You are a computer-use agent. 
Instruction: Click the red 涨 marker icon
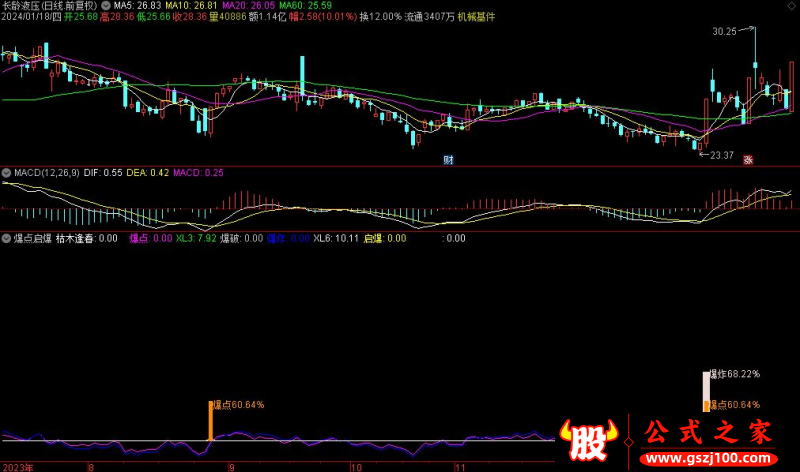747,159
